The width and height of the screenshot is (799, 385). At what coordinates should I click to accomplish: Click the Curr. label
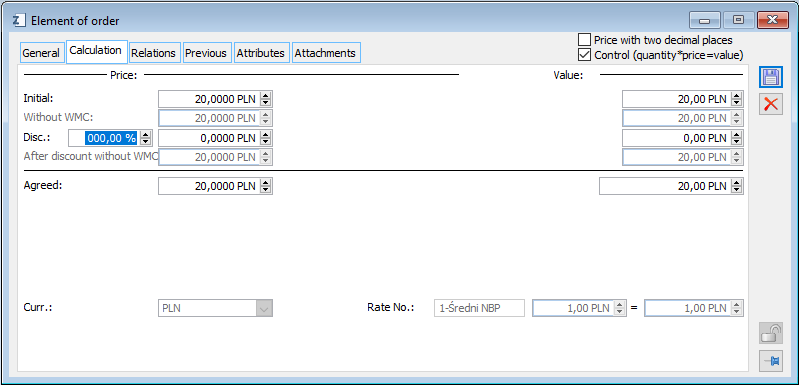(38, 308)
